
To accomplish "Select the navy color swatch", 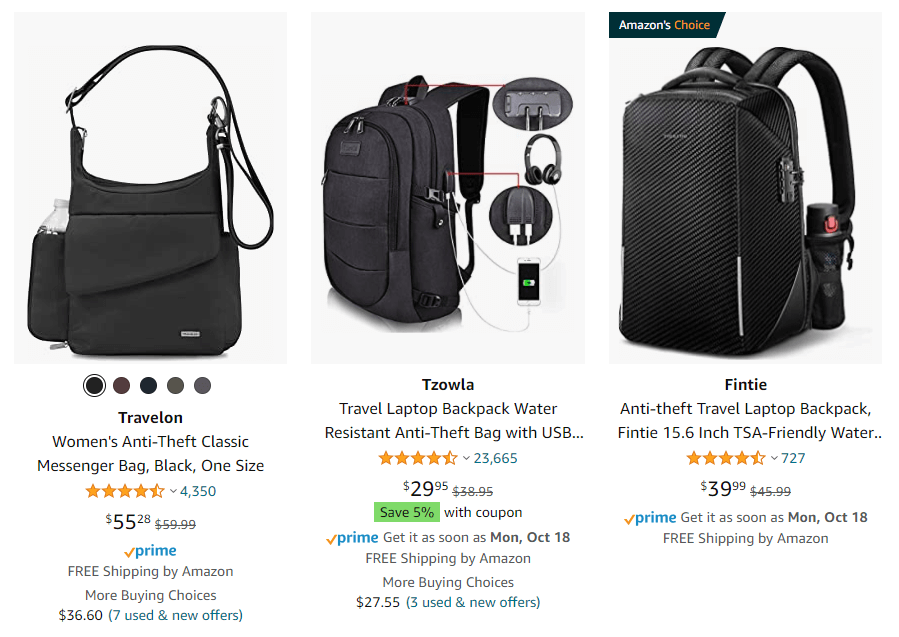I will click(148, 385).
